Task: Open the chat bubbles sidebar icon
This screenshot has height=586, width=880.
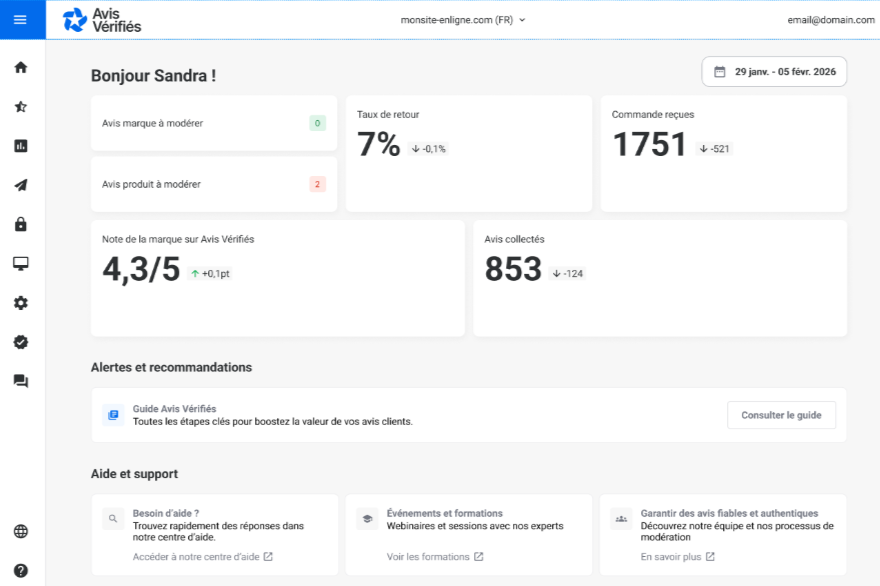Action: [20, 381]
